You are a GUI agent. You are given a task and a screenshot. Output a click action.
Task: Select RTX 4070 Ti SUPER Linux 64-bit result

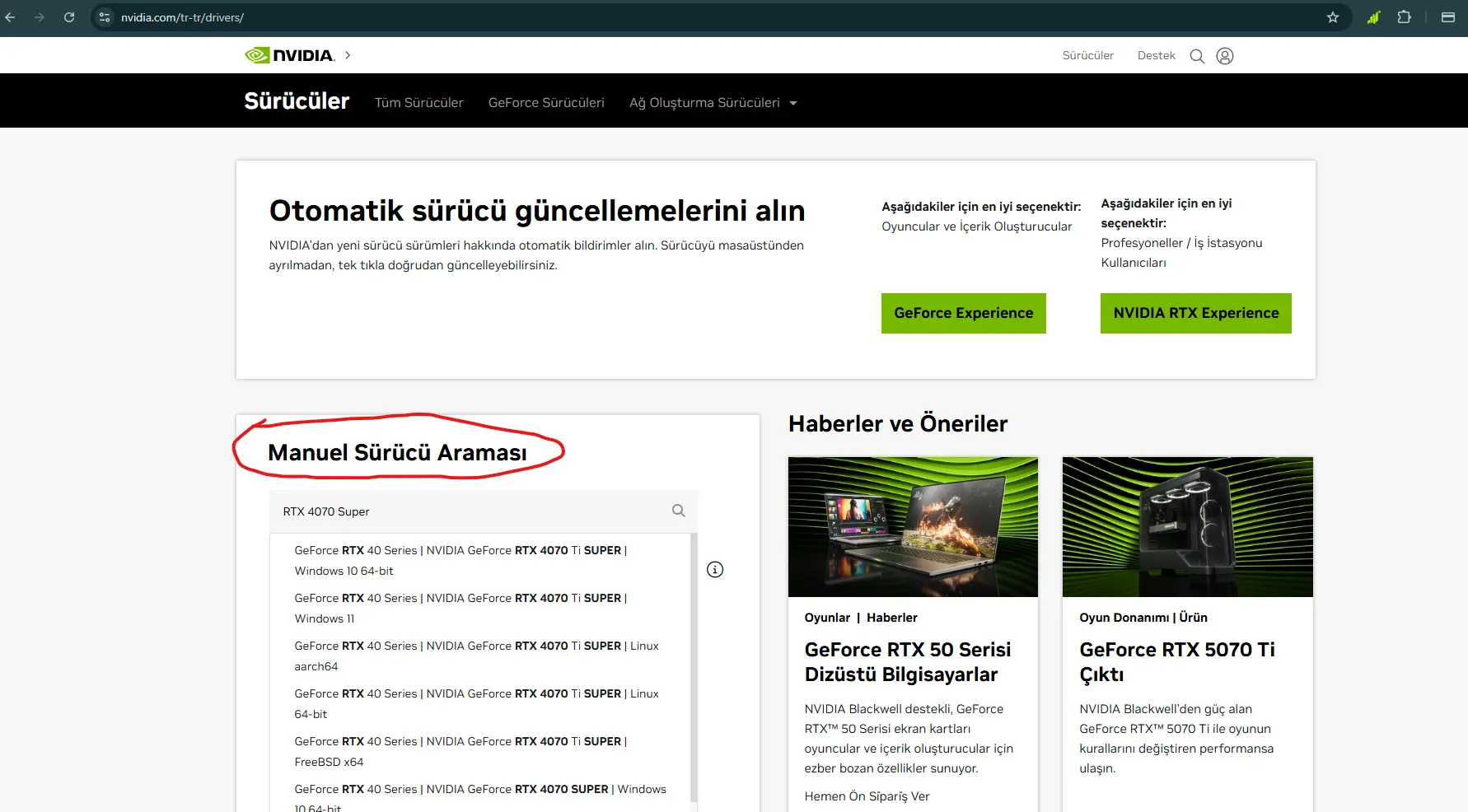479,703
